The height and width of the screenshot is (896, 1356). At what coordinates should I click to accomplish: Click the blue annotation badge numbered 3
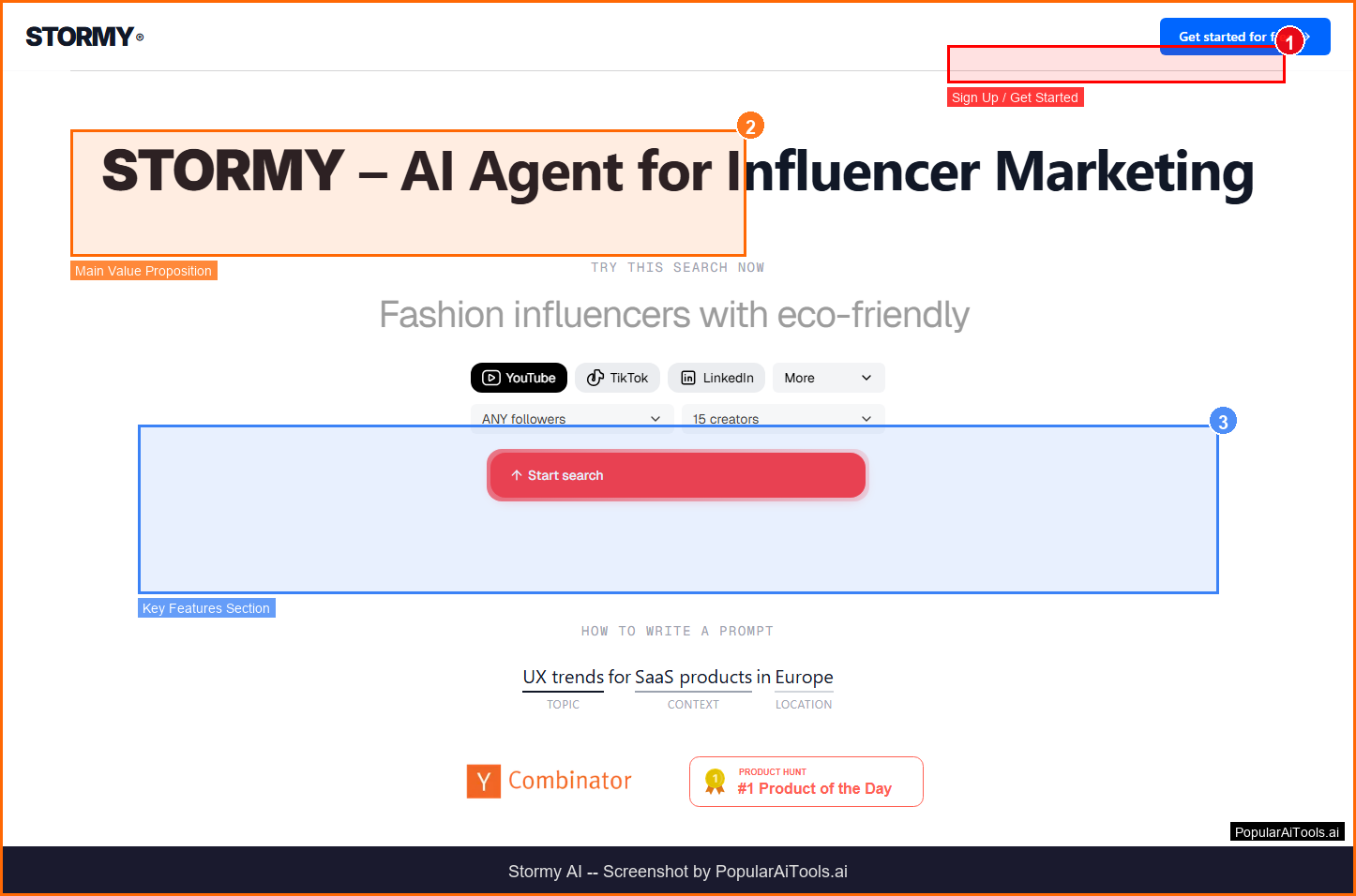pos(1222,422)
